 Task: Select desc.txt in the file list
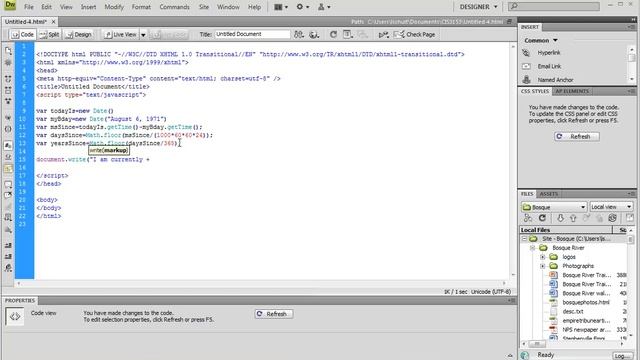click(x=573, y=311)
